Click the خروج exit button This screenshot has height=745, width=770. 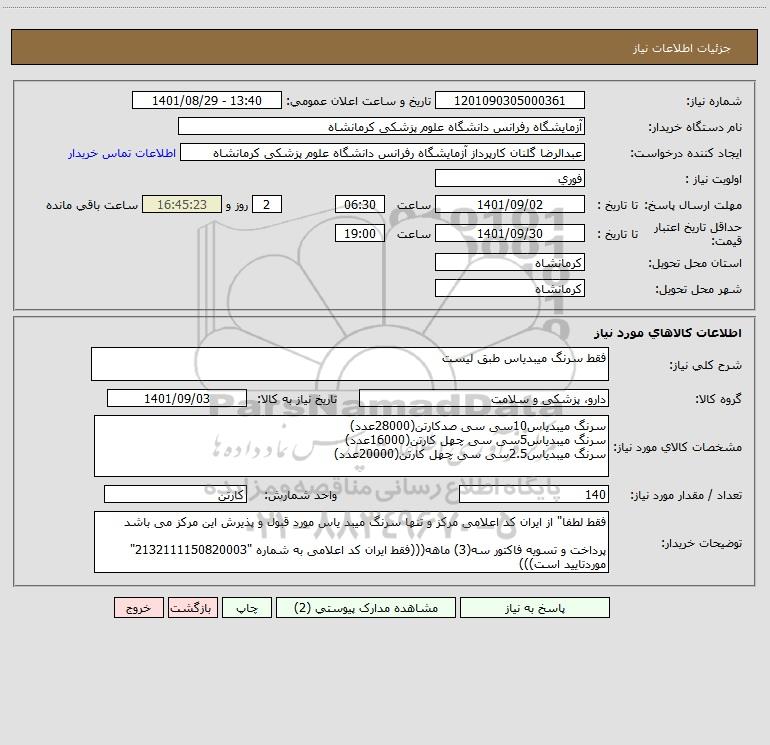point(138,607)
